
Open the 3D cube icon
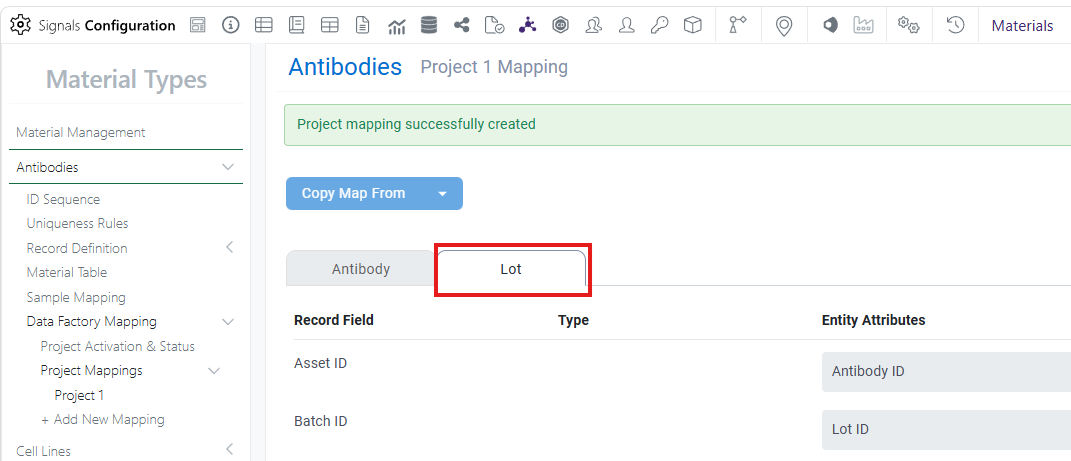point(693,25)
